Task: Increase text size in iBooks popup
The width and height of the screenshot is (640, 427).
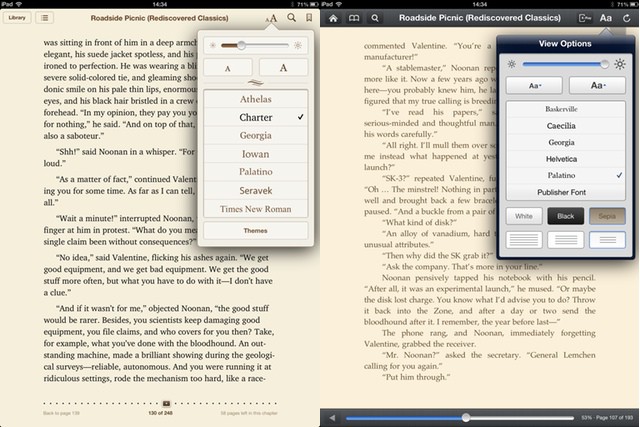Action: 282,67
